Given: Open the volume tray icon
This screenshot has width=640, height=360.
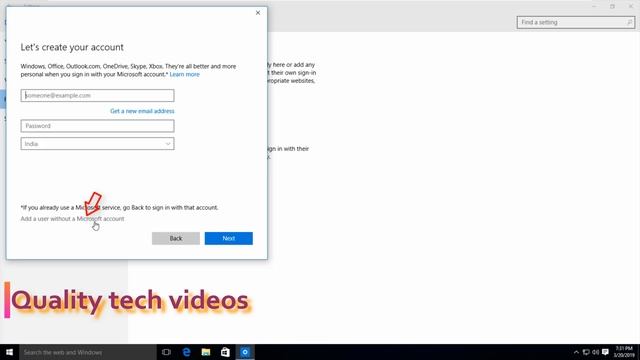Looking at the screenshot, I should point(596,352).
